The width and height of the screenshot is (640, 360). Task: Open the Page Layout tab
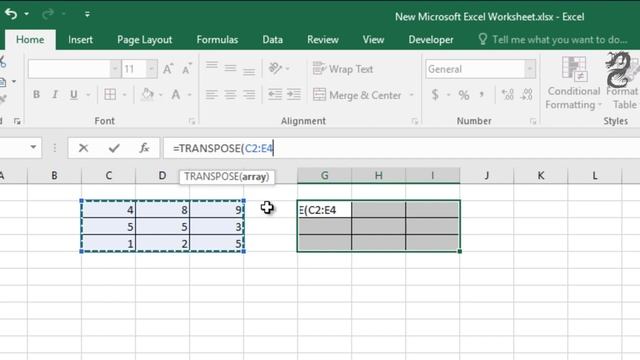[144, 40]
